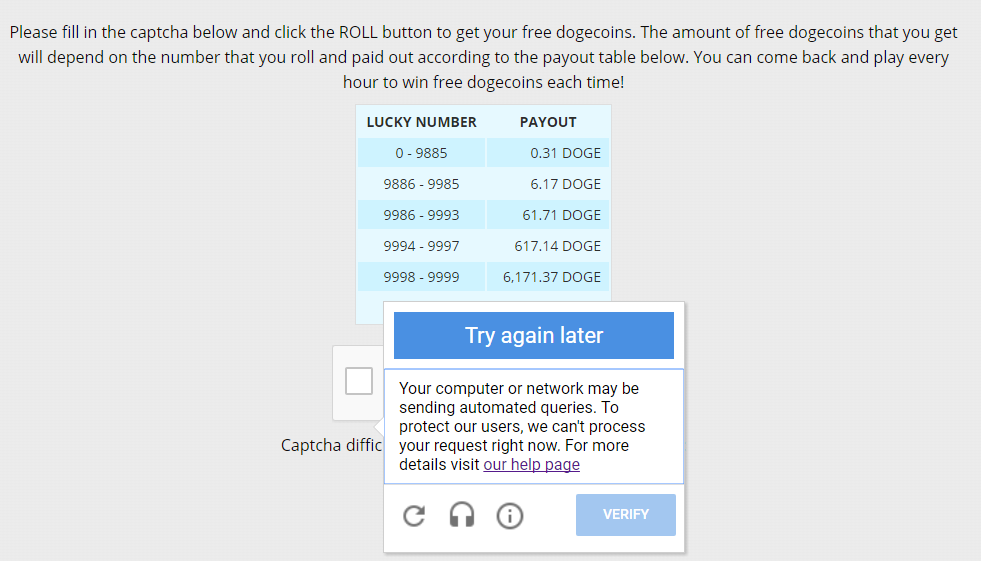Select the 9994 - 9997 range cell
The width and height of the screenshot is (981, 561).
pos(422,246)
